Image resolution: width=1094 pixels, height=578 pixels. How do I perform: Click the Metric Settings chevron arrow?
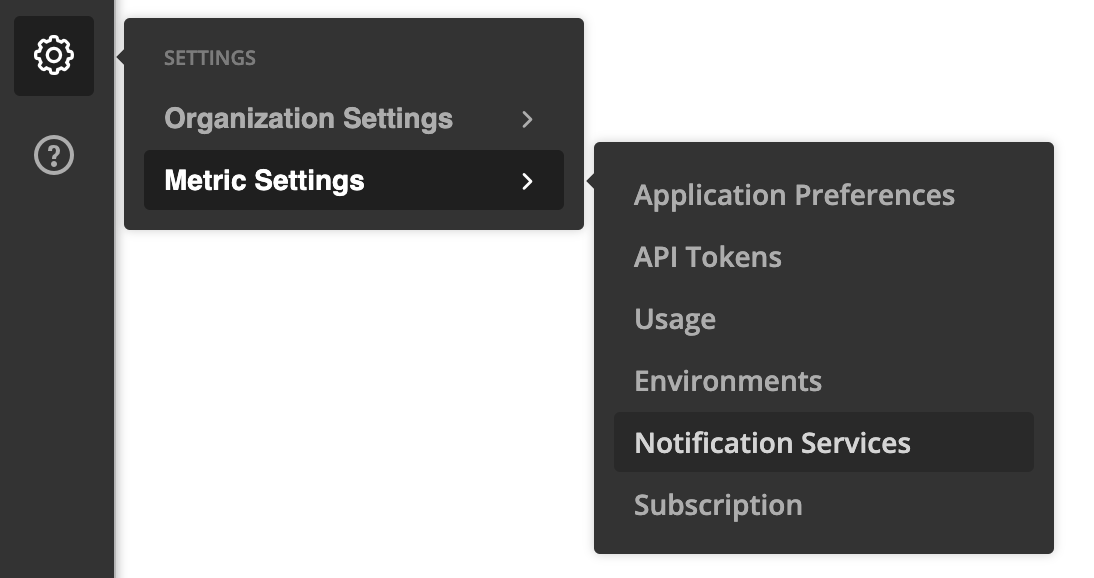point(528,181)
